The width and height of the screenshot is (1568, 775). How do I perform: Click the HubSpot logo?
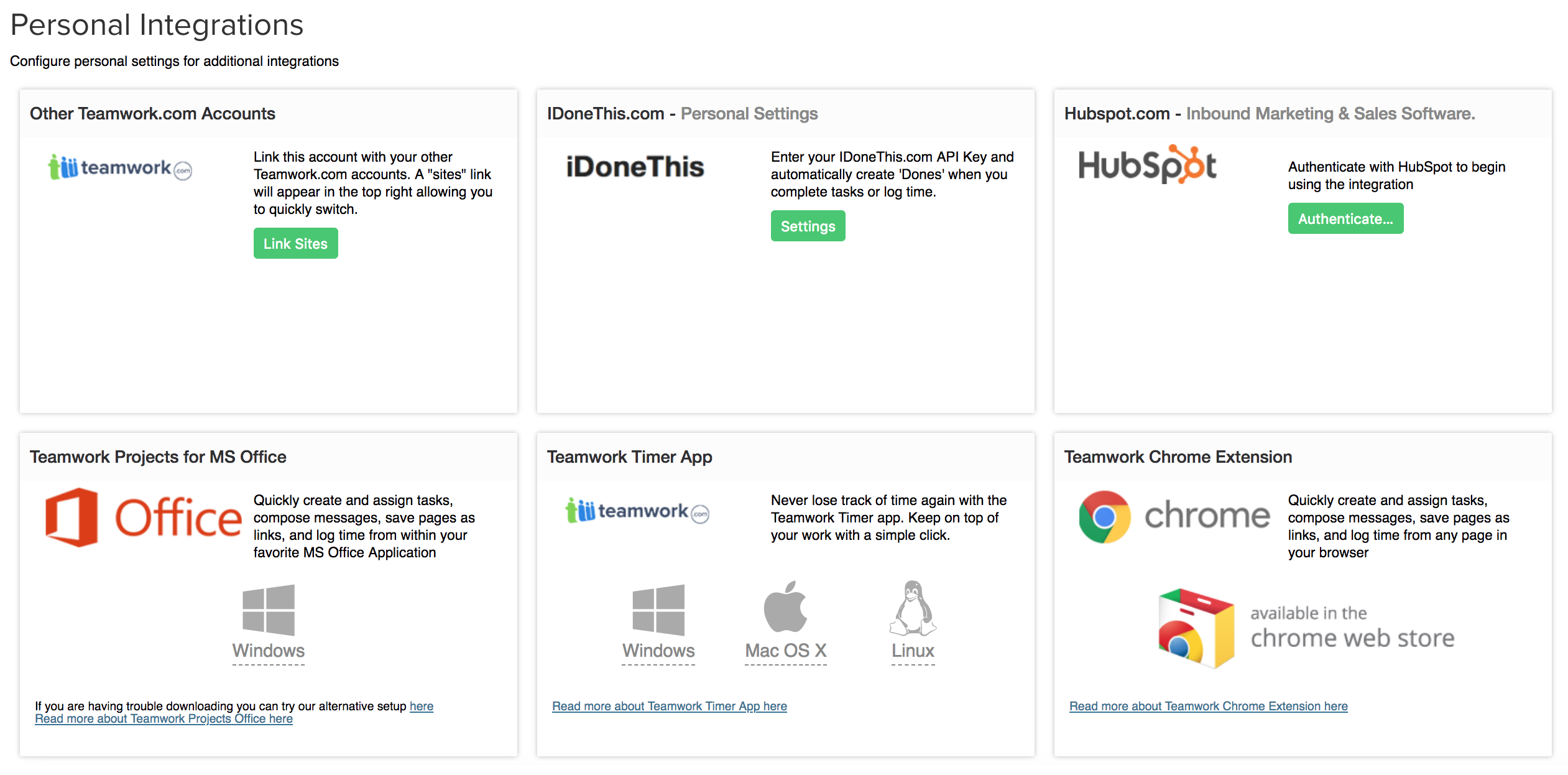pos(1147,165)
